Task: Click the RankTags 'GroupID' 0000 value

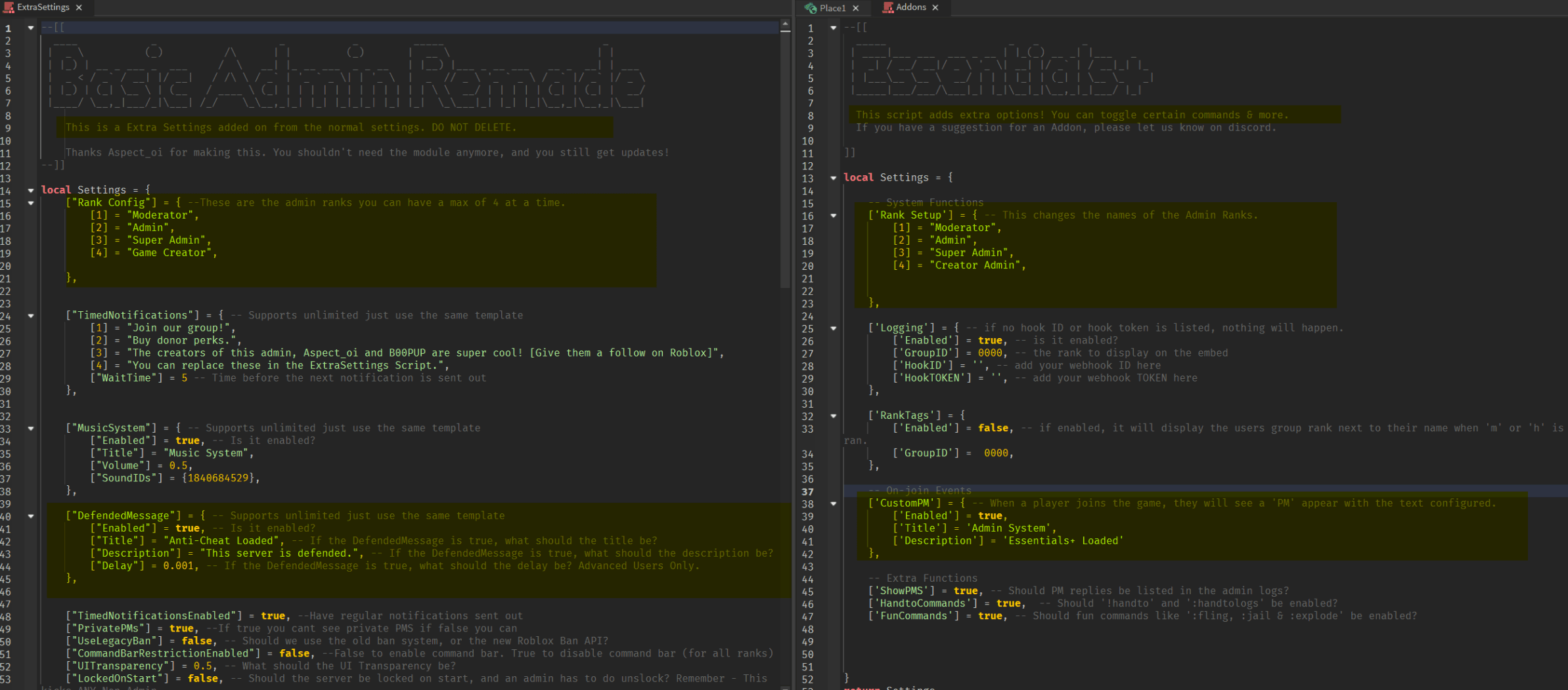Action: (x=996, y=453)
